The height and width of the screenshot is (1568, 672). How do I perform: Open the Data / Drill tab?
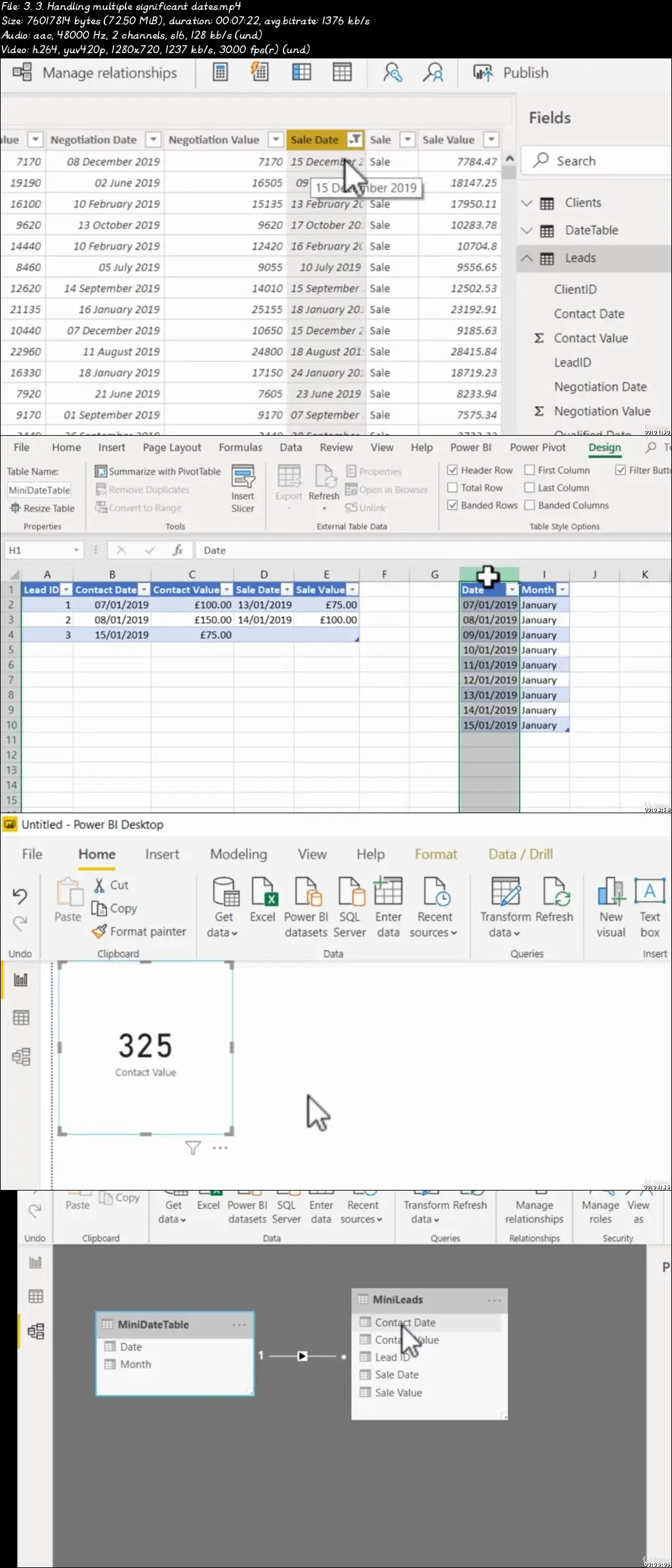520,854
